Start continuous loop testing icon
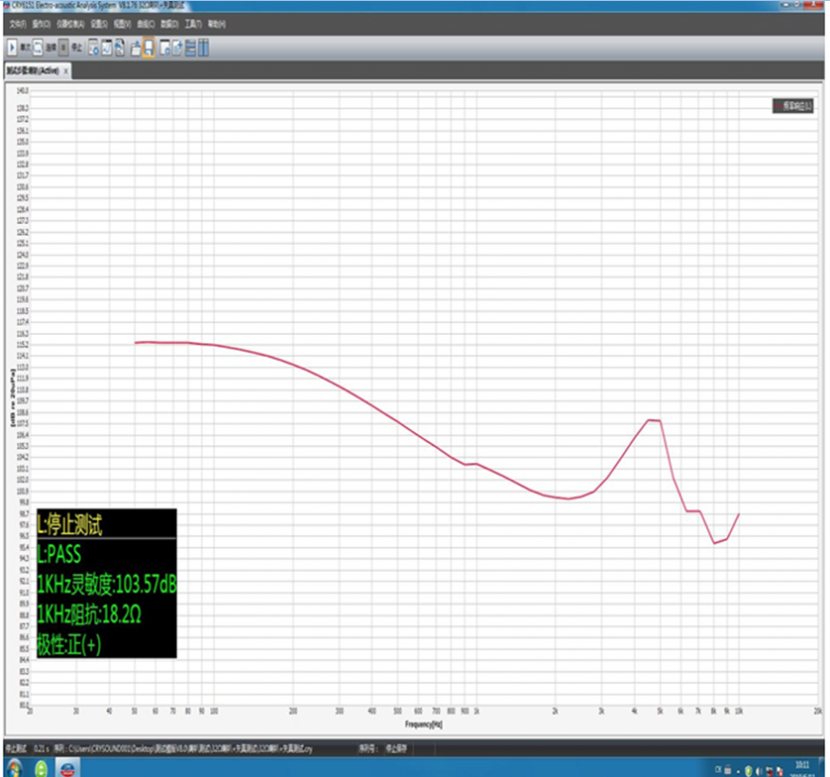The image size is (830, 777). (x=38, y=48)
